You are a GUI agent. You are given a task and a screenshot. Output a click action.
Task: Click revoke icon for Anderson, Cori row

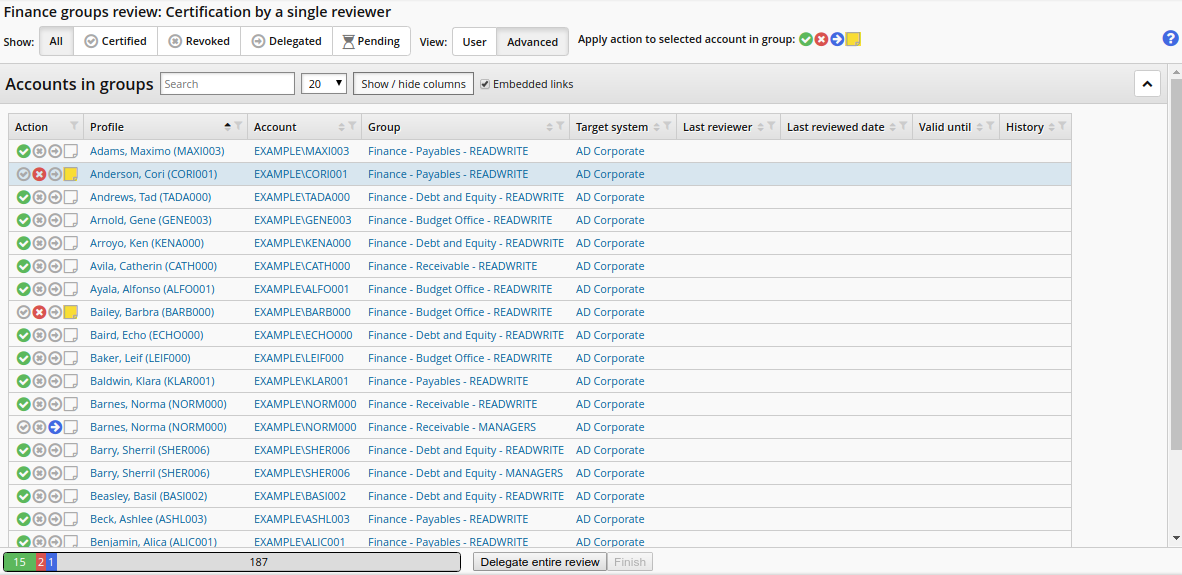pyautogui.click(x=39, y=174)
